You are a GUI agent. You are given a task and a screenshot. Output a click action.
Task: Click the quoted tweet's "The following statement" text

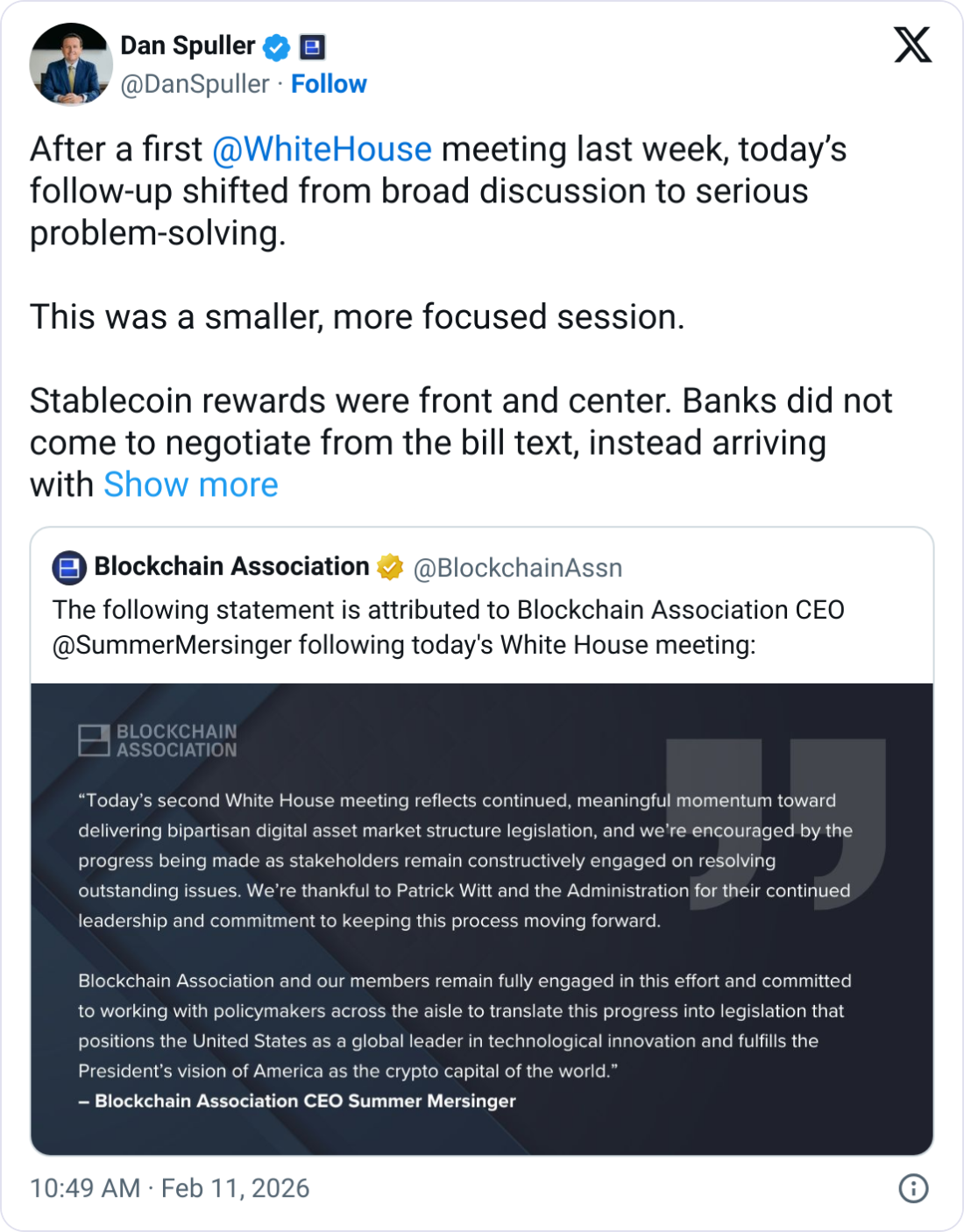(x=447, y=610)
